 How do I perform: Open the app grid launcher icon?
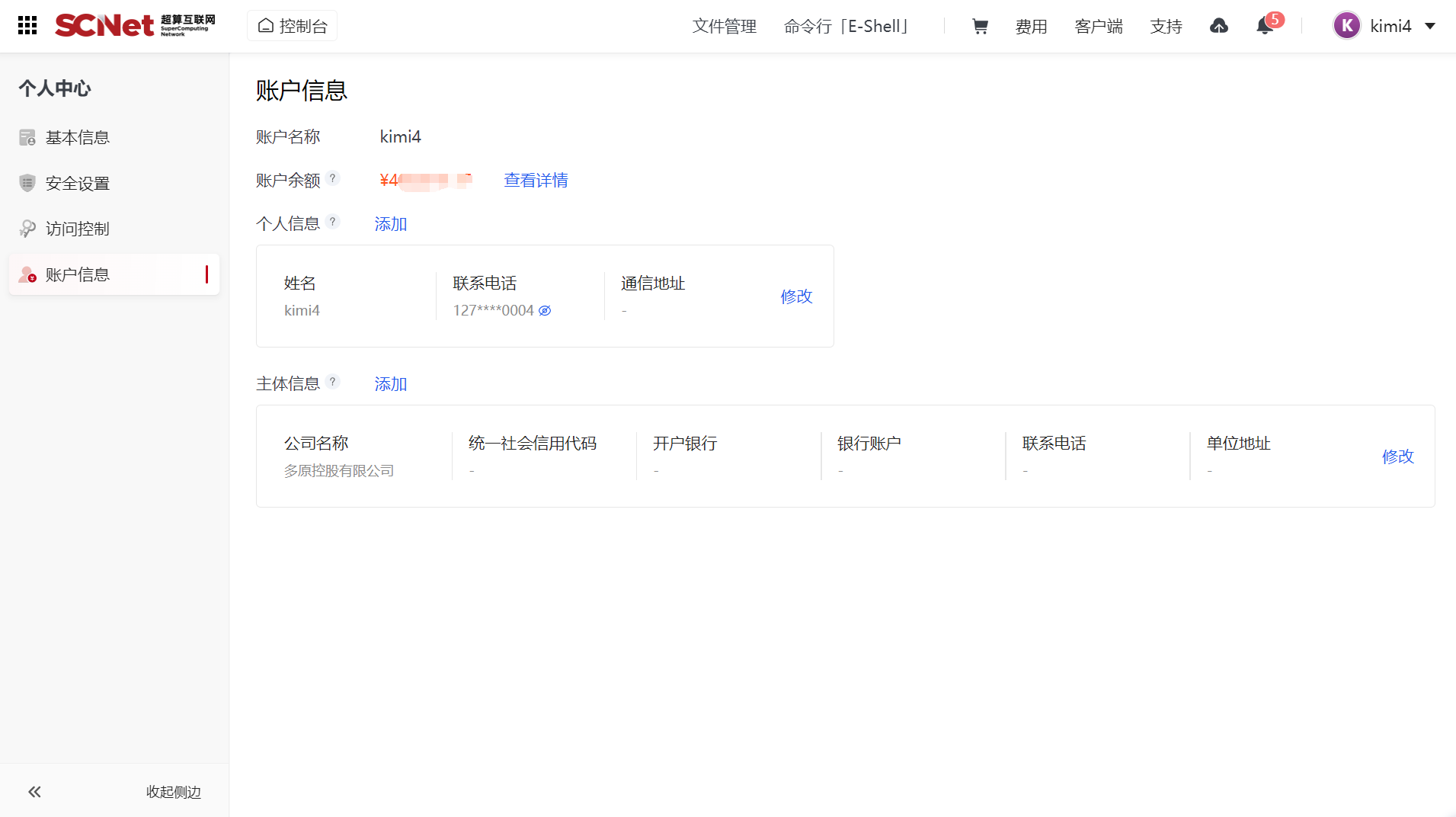pyautogui.click(x=27, y=26)
